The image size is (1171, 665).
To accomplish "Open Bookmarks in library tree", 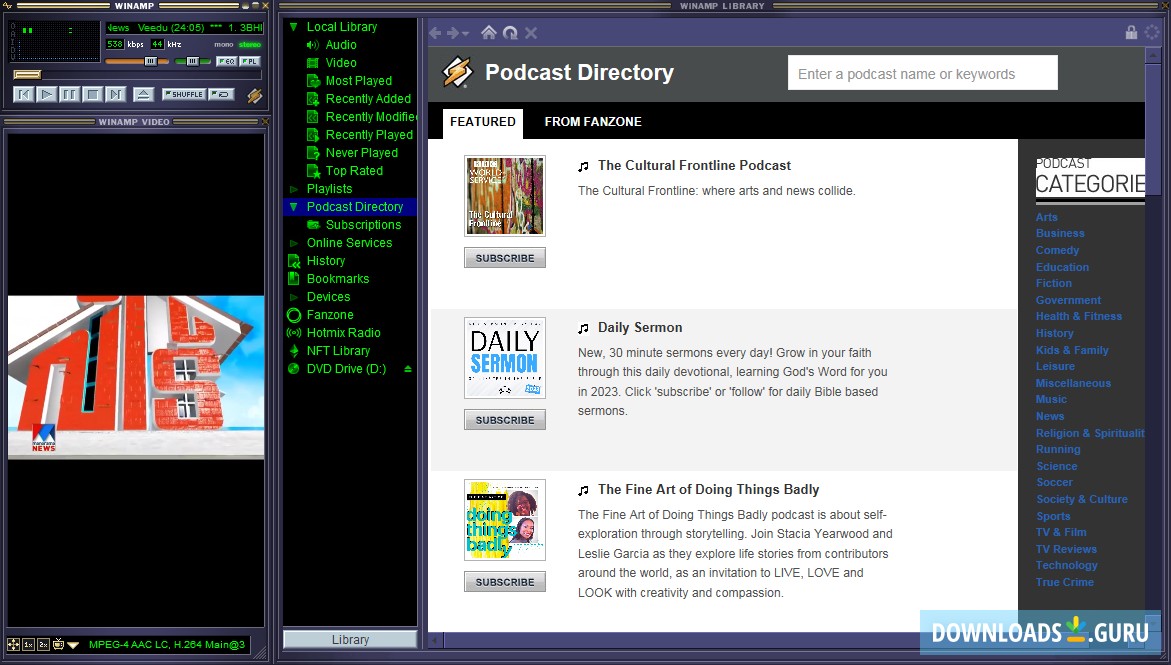I will 338,279.
